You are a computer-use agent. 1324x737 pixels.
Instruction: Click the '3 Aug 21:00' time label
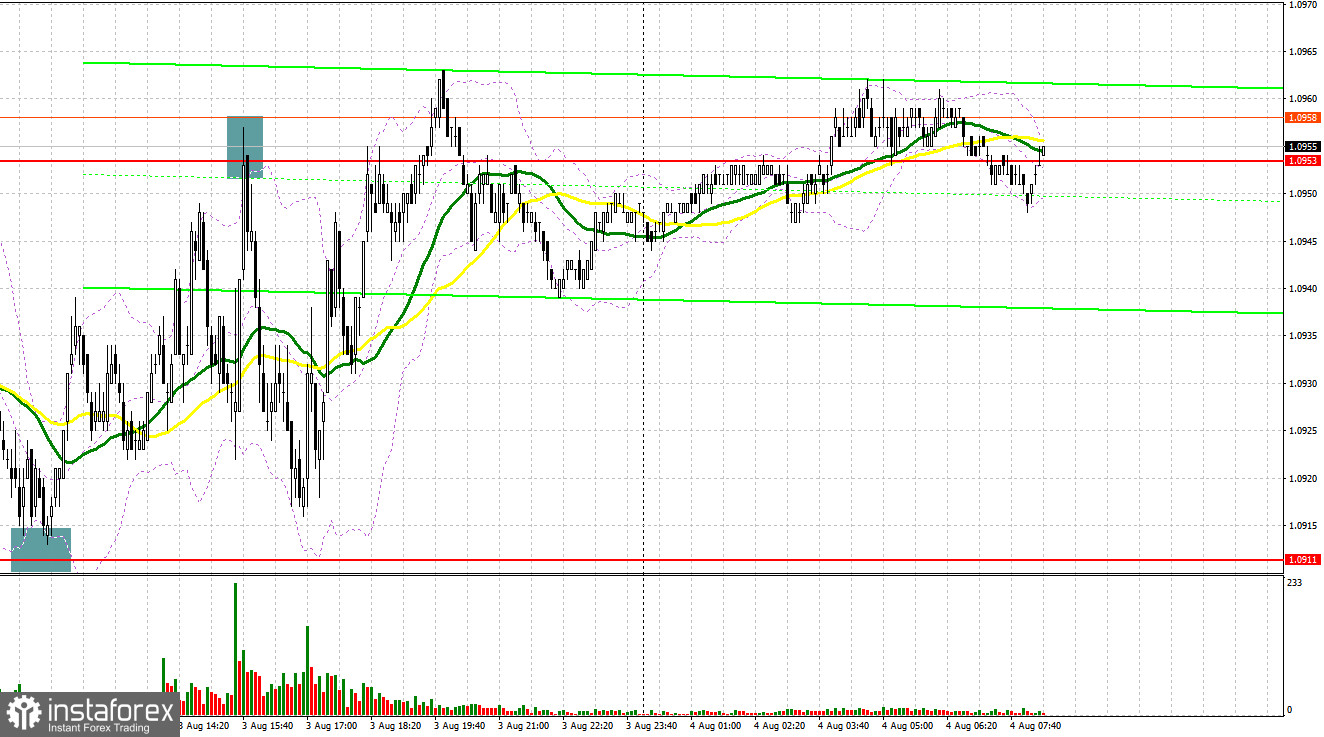pyautogui.click(x=526, y=724)
